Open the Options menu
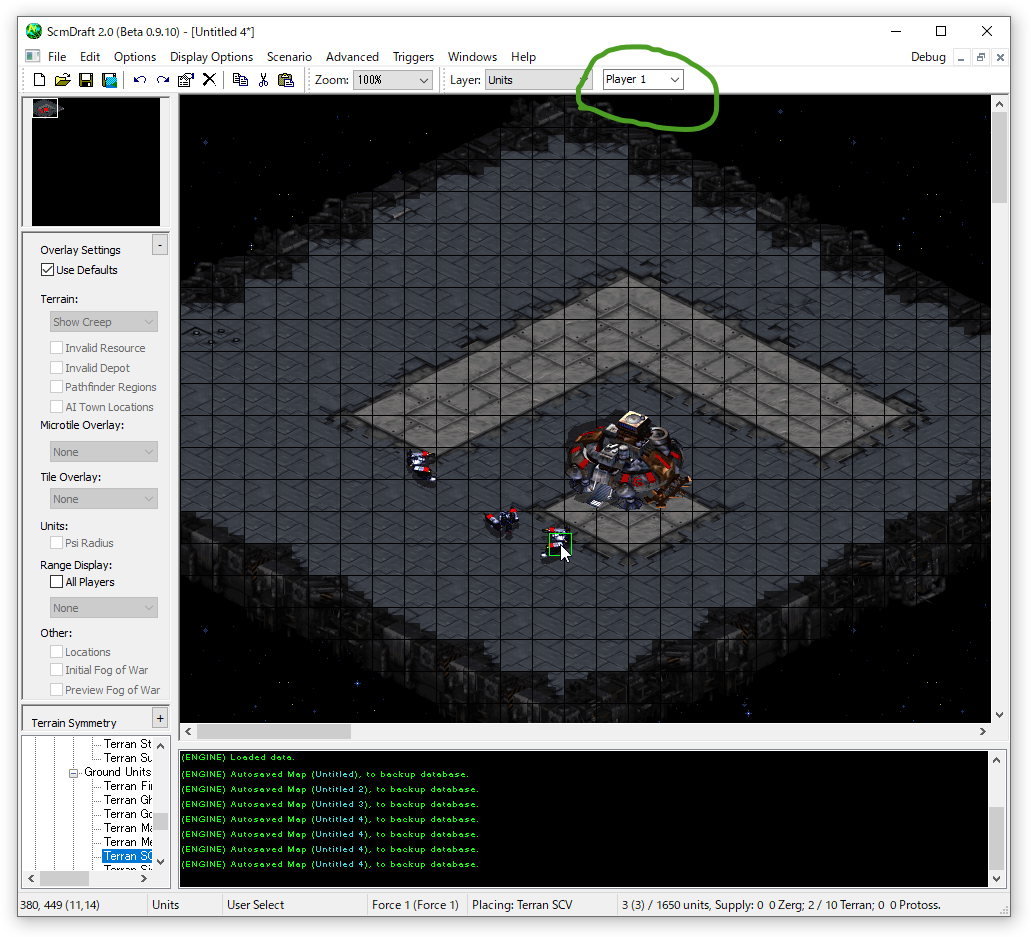Viewport: 1031px width, 937px height. 135,57
